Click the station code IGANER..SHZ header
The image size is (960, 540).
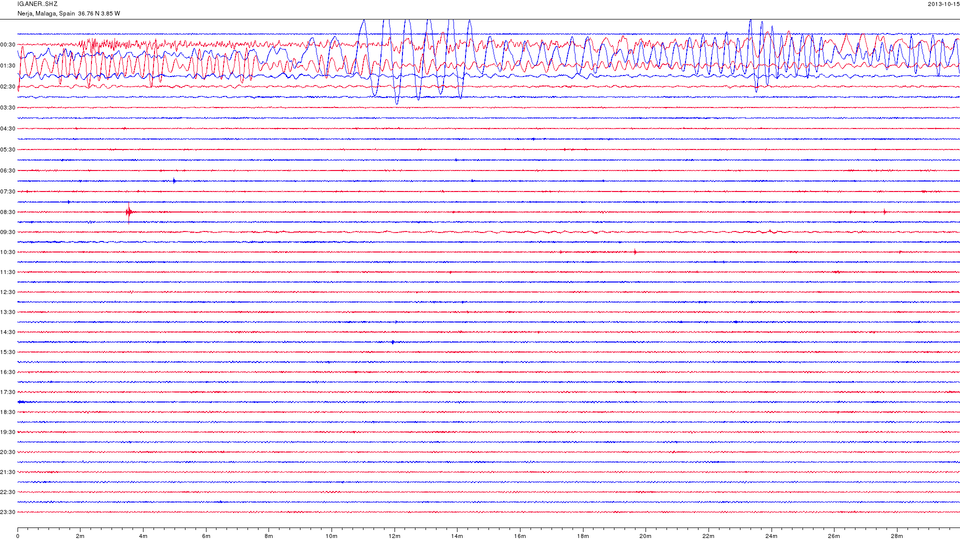click(x=37, y=4)
